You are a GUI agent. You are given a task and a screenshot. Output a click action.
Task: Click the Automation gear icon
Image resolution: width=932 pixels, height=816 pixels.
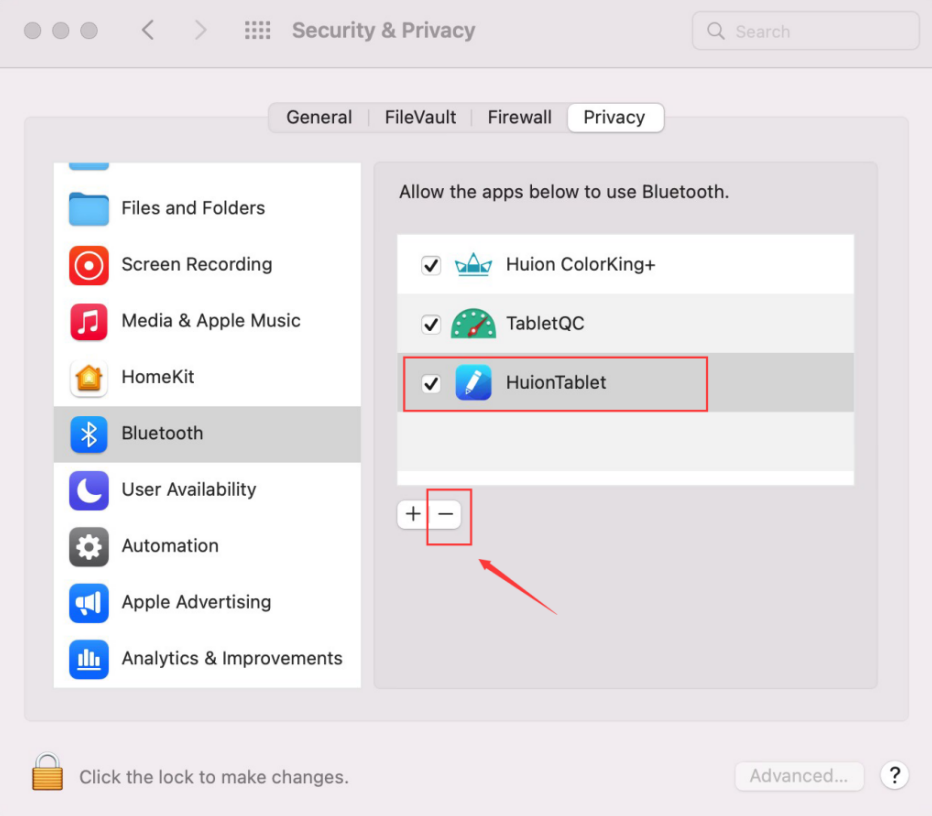tap(89, 547)
